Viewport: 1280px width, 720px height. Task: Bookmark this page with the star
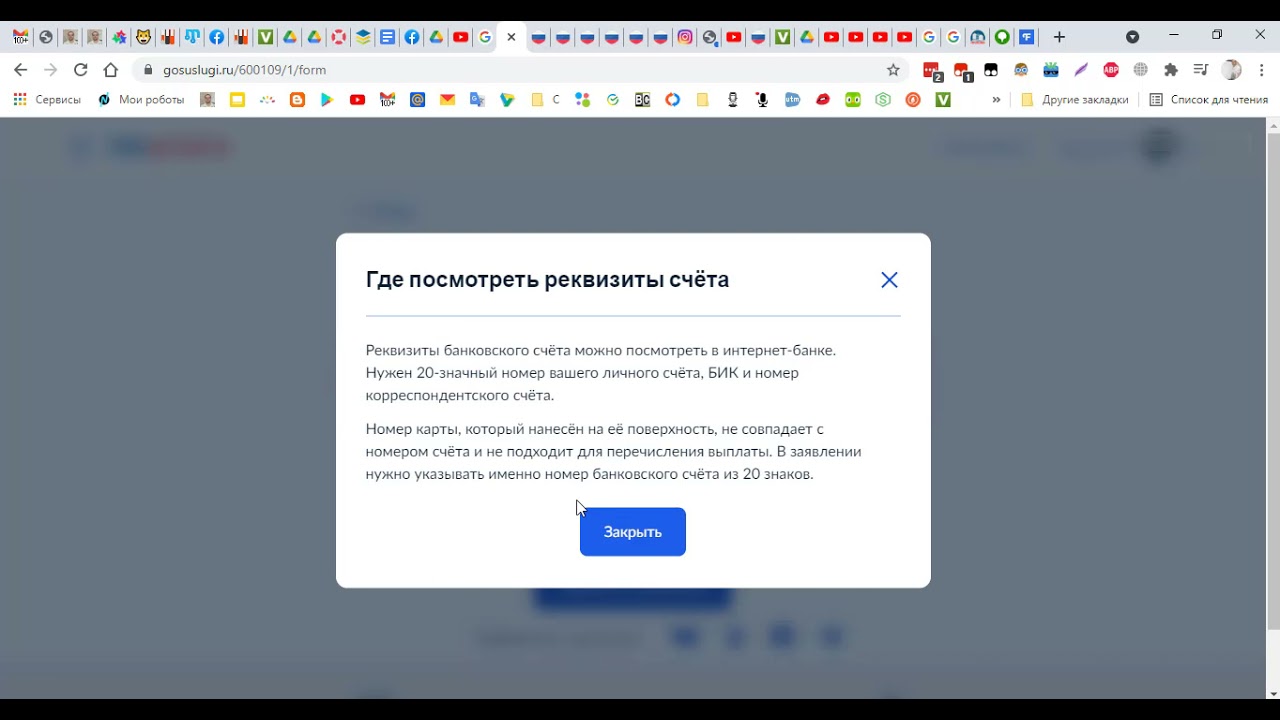[x=893, y=70]
